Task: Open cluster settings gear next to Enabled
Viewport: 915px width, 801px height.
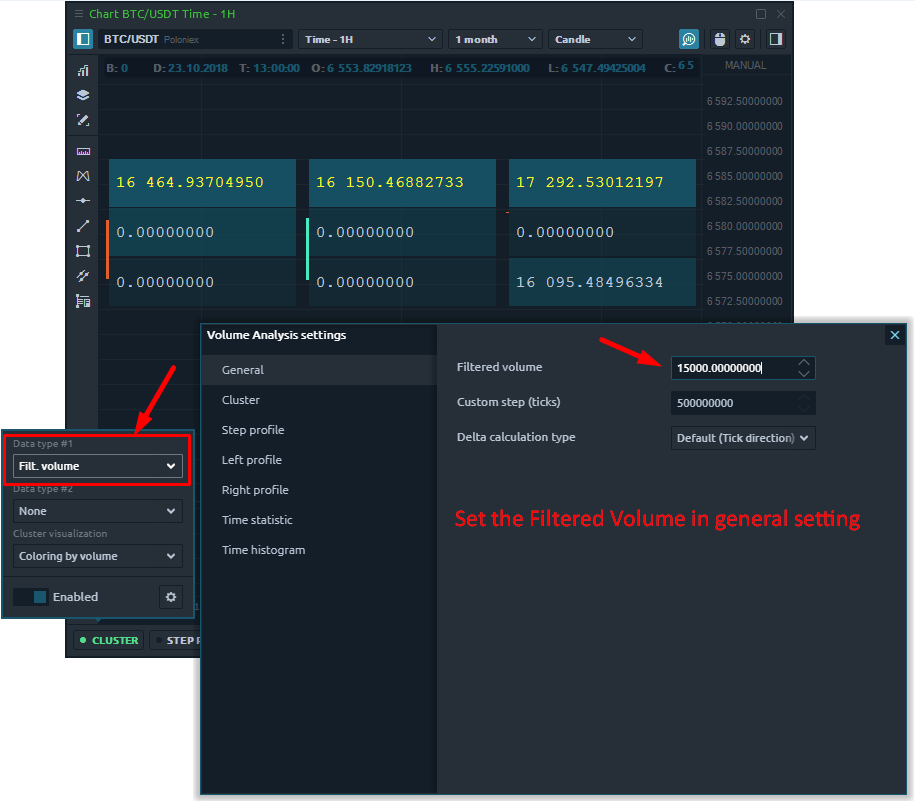Action: [x=171, y=597]
